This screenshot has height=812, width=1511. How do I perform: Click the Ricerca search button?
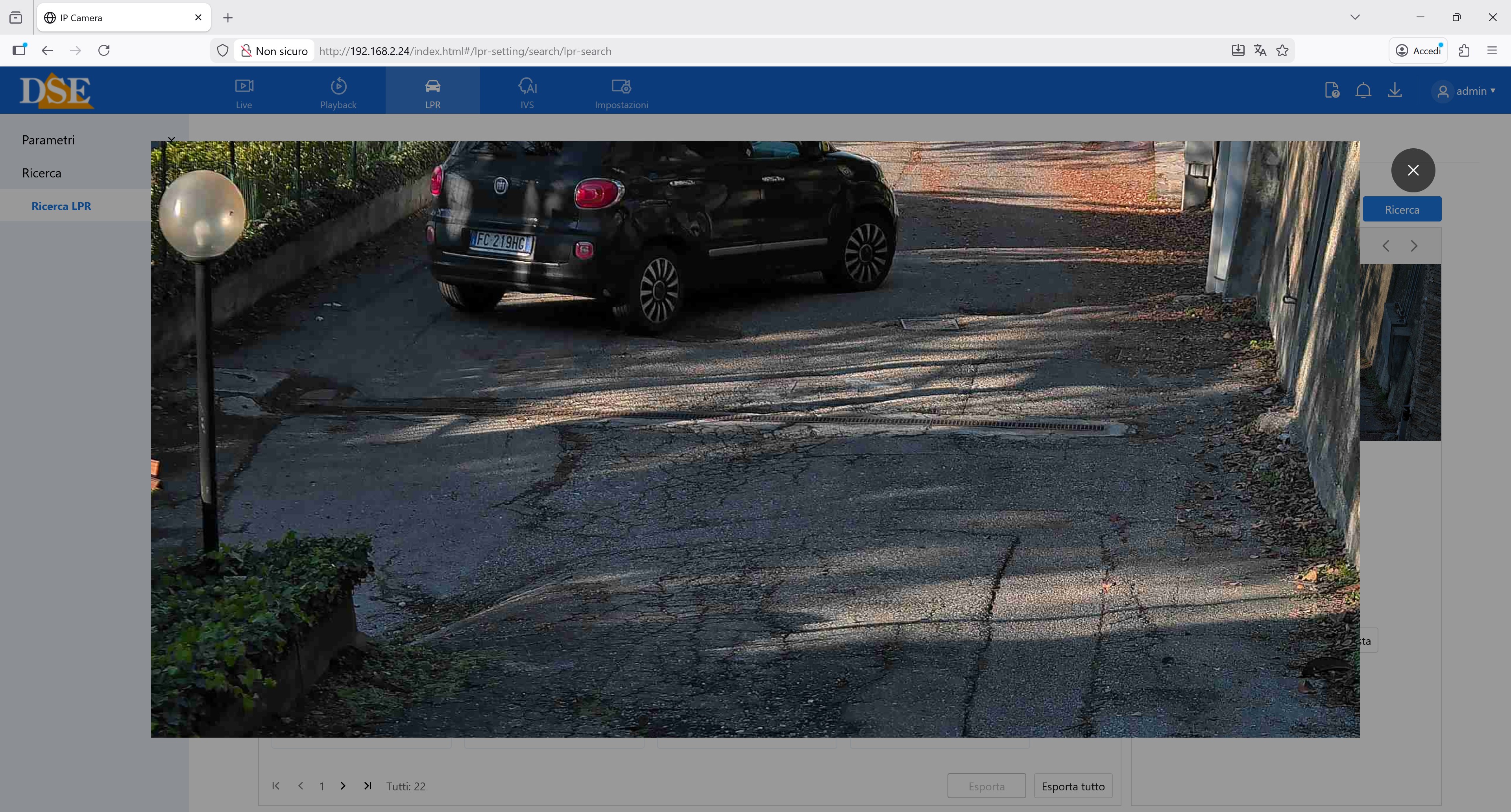coord(1401,209)
